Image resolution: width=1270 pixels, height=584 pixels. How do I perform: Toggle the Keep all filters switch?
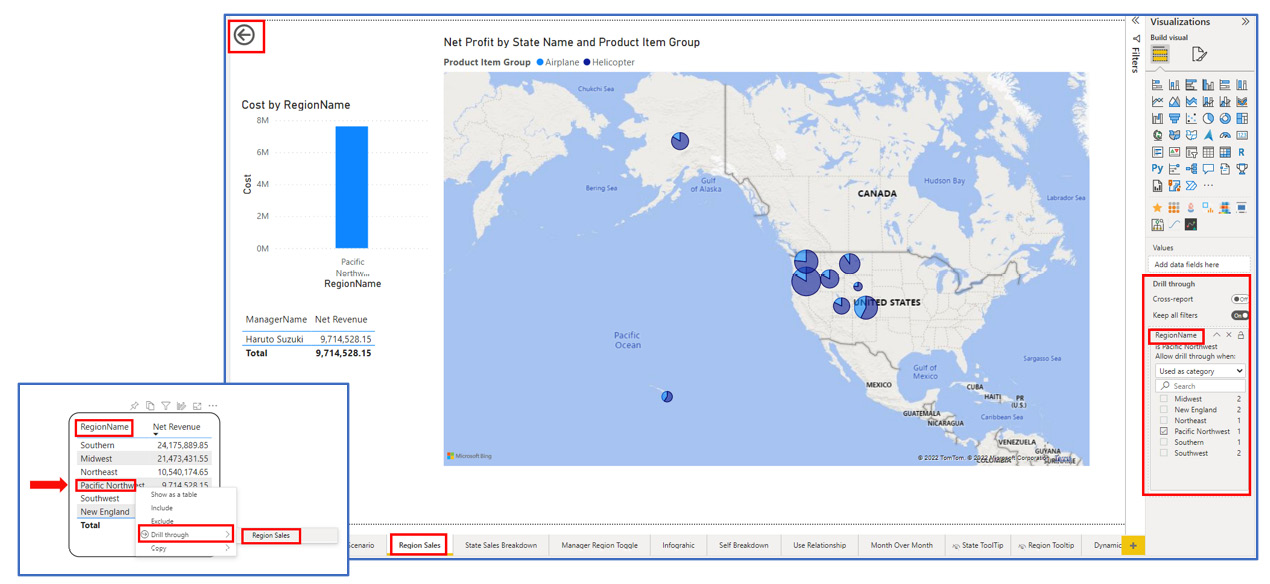[x=1240, y=315]
